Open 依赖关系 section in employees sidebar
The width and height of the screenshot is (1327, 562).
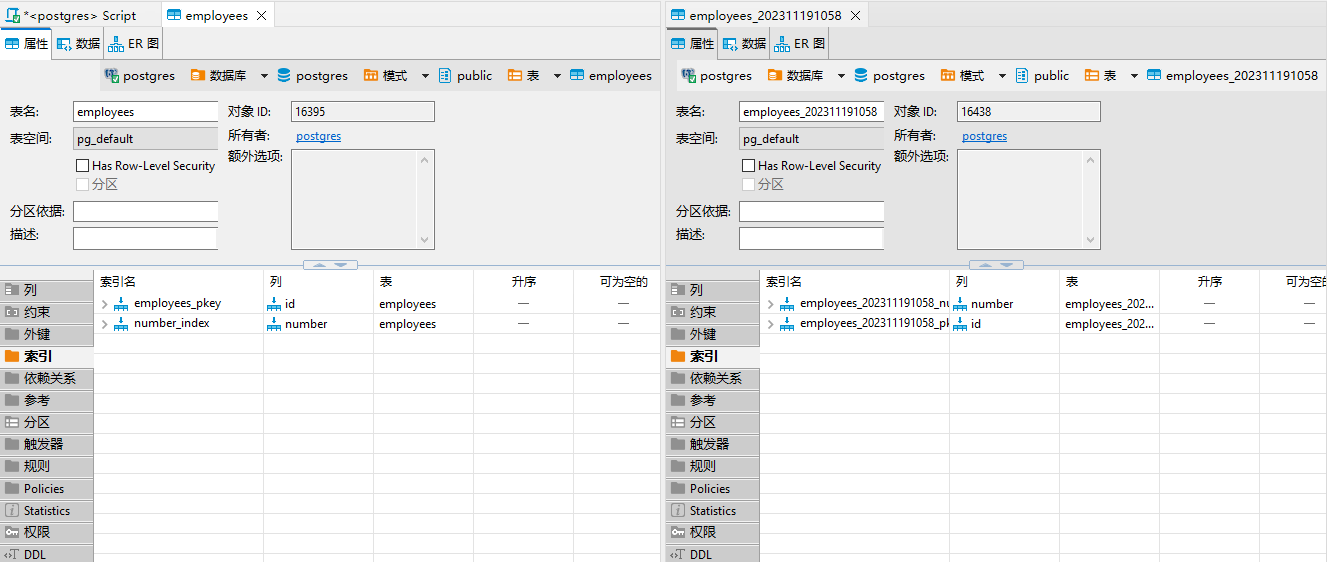[46, 378]
